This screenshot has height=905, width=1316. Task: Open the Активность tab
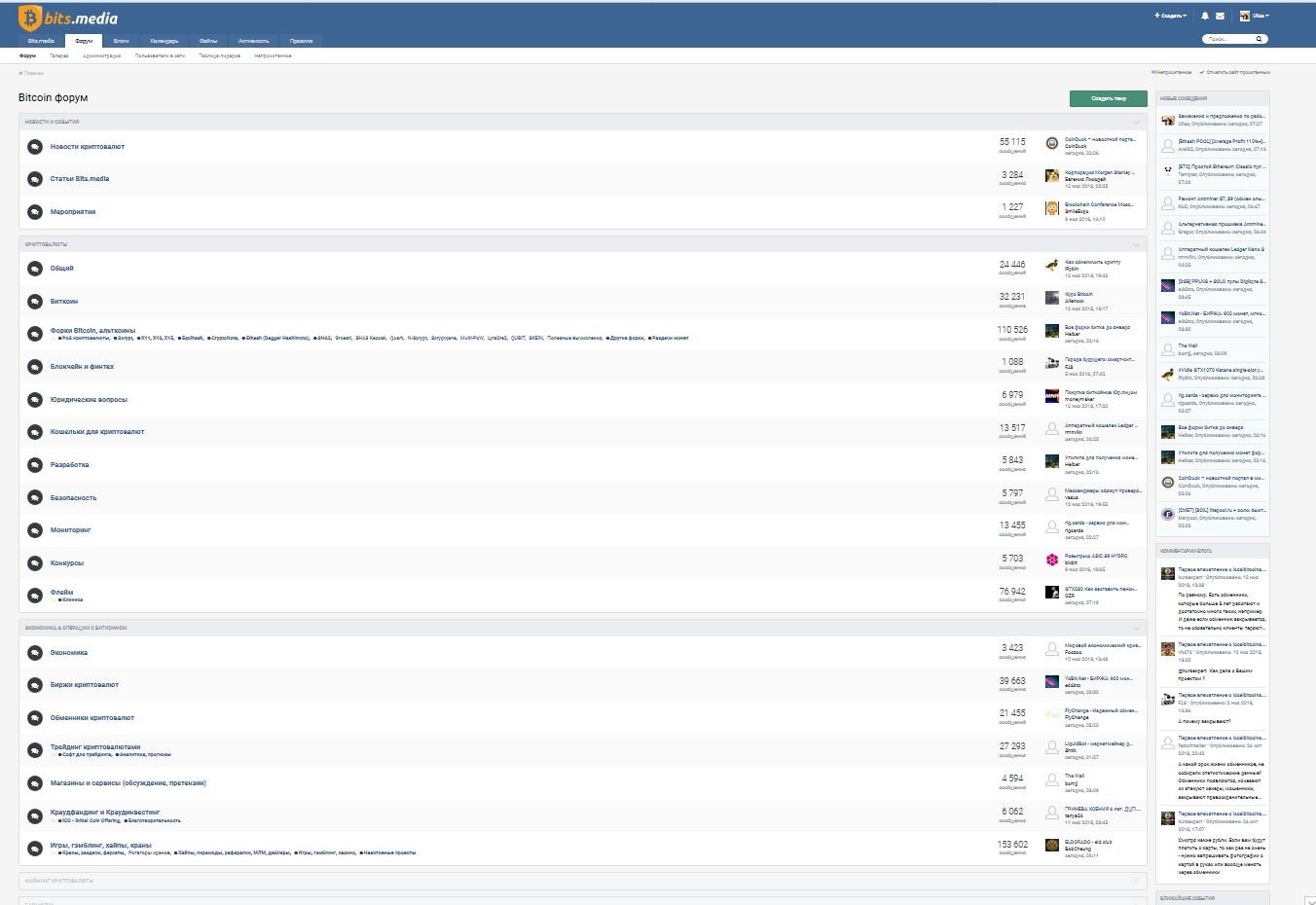[x=254, y=41]
